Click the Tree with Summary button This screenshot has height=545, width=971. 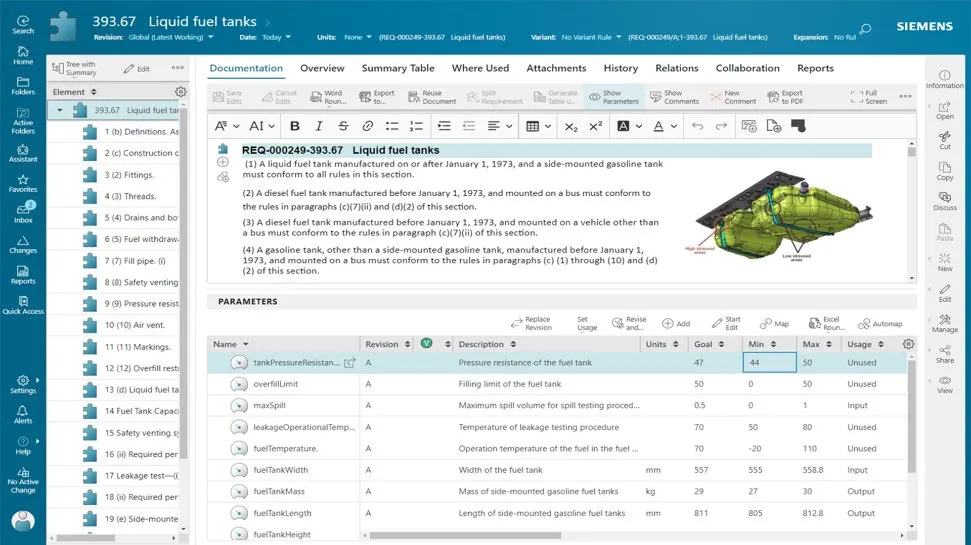click(x=74, y=68)
